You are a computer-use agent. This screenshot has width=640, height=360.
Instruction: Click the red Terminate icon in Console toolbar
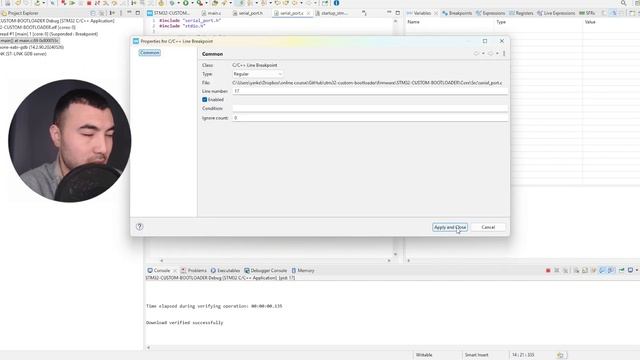[x=548, y=270]
